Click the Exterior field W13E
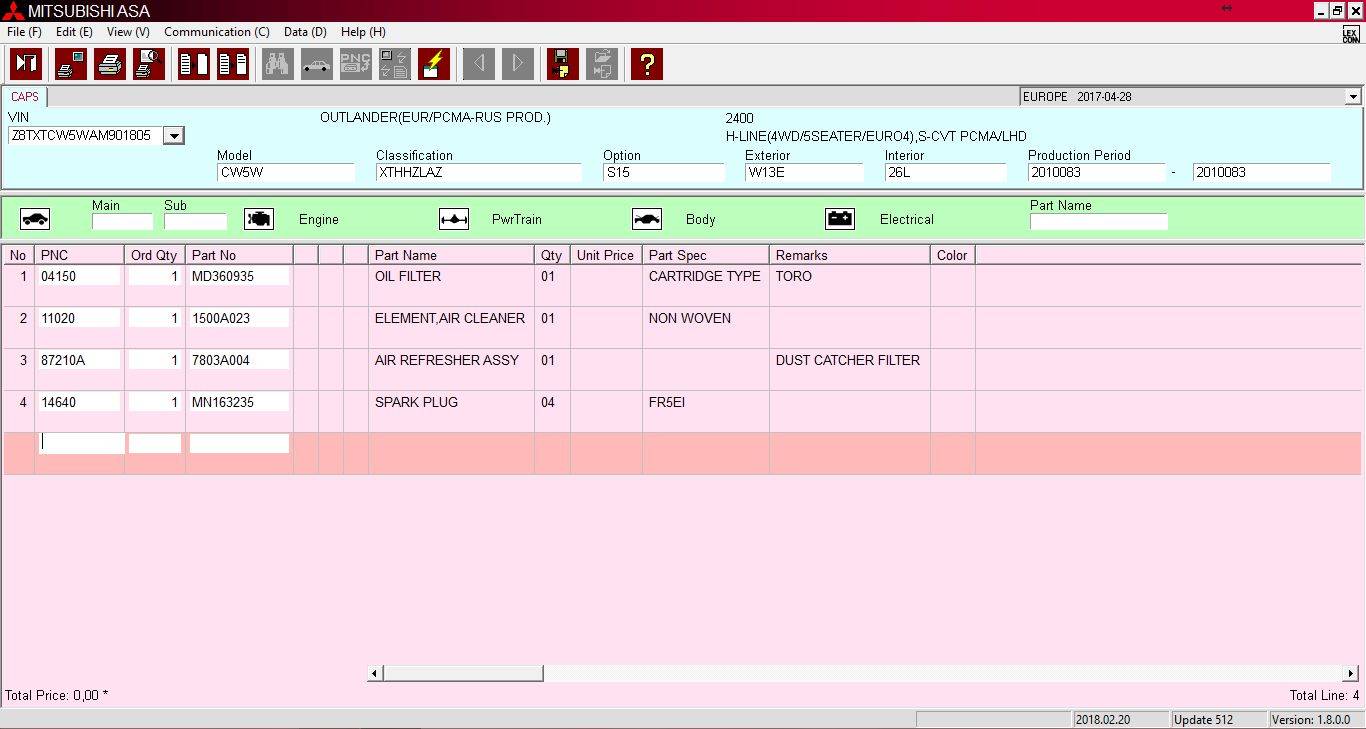Image resolution: width=1366 pixels, height=729 pixels. tap(804, 172)
